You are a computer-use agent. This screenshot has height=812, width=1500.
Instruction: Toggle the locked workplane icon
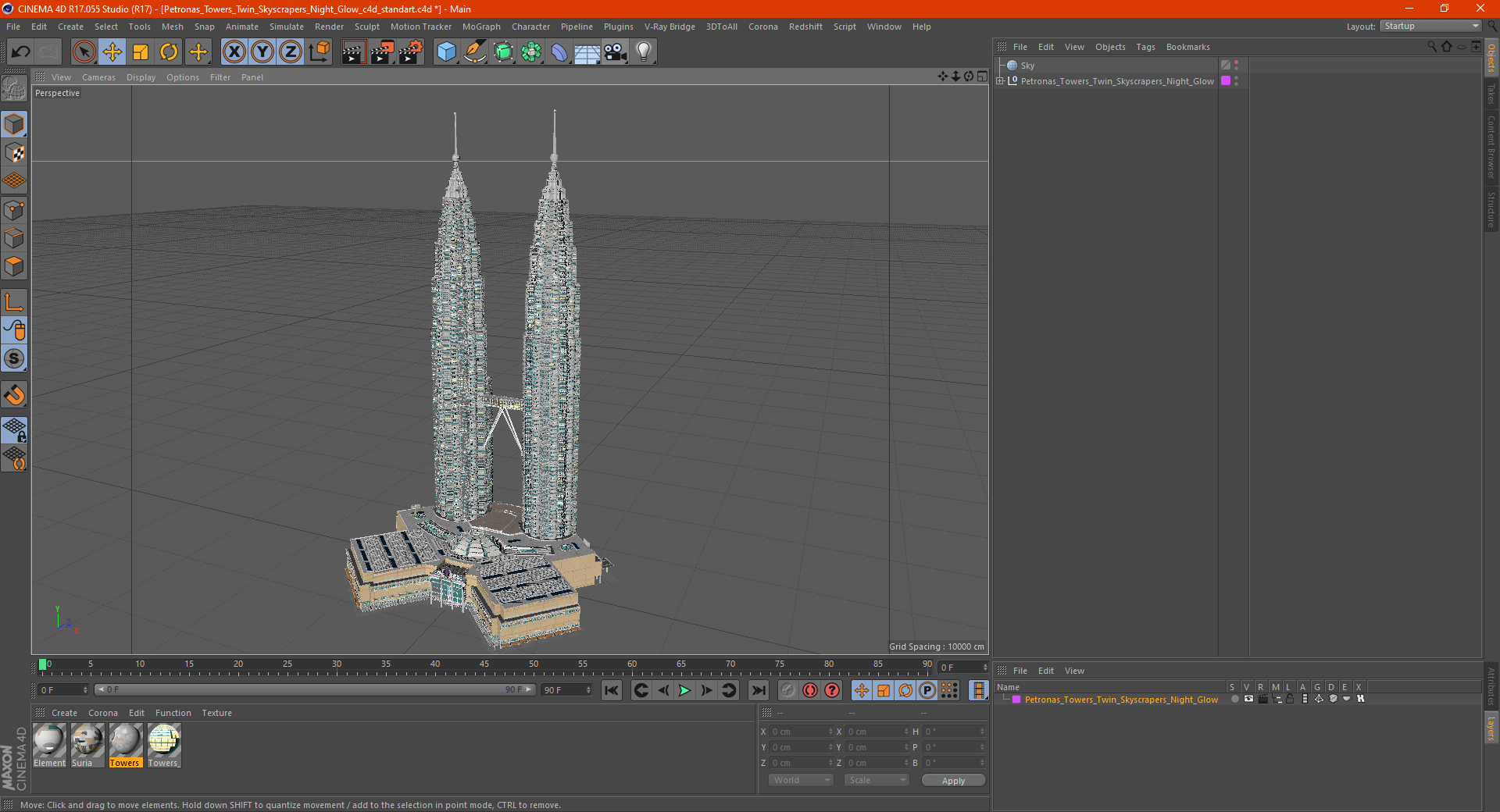click(14, 430)
